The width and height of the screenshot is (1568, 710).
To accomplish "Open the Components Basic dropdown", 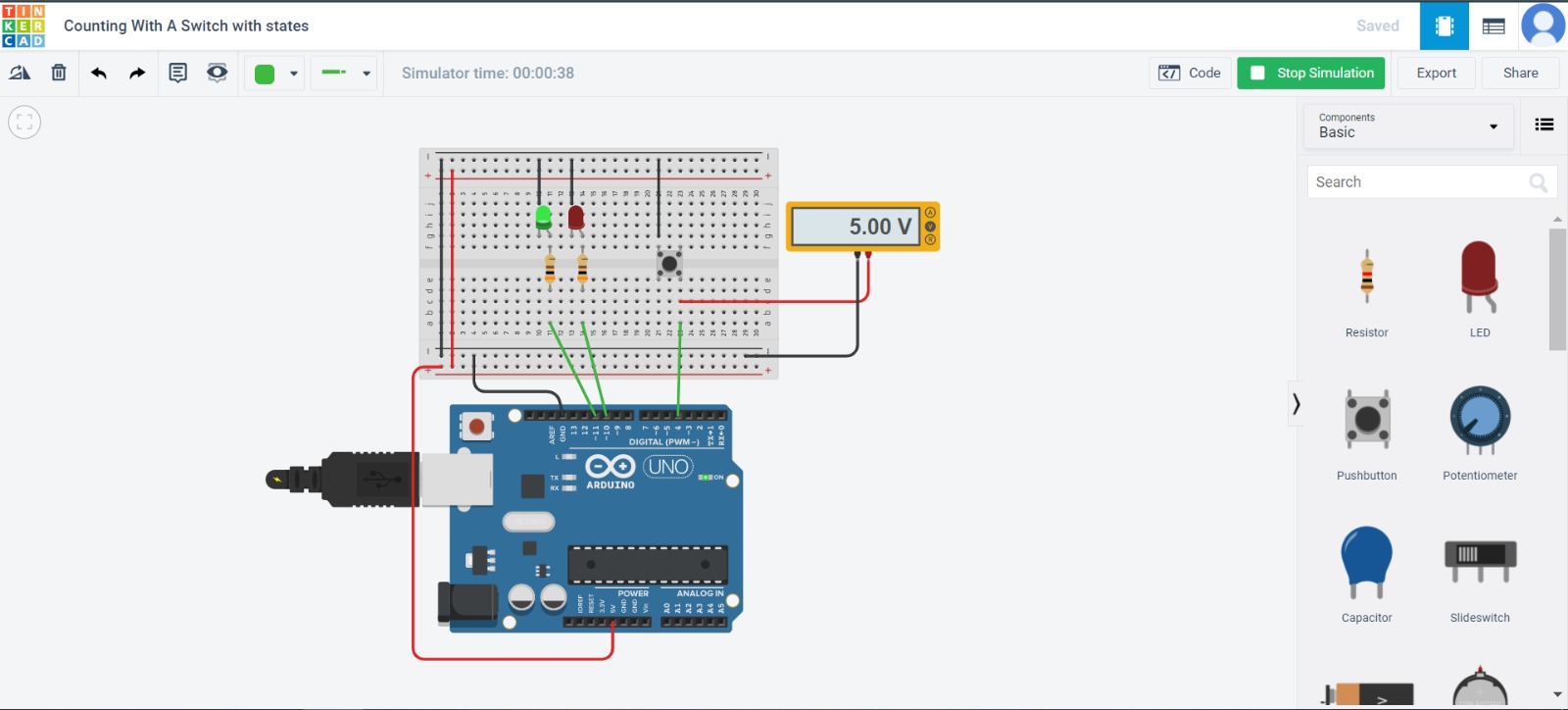I will tap(1408, 126).
